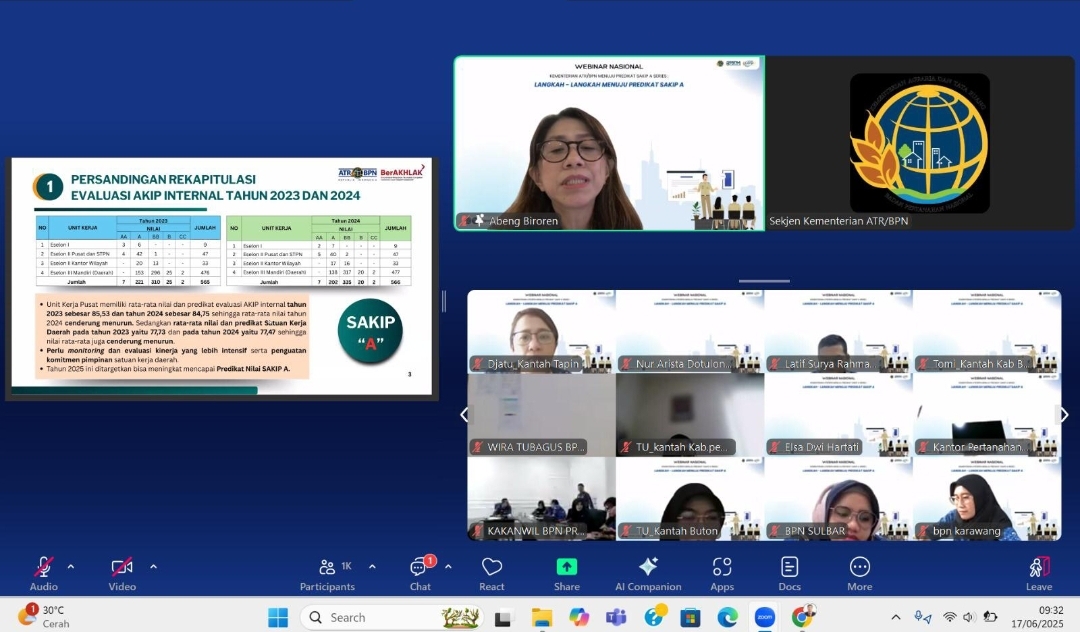Expand video options caret next to Video
The image size is (1080, 632).
(x=153, y=566)
